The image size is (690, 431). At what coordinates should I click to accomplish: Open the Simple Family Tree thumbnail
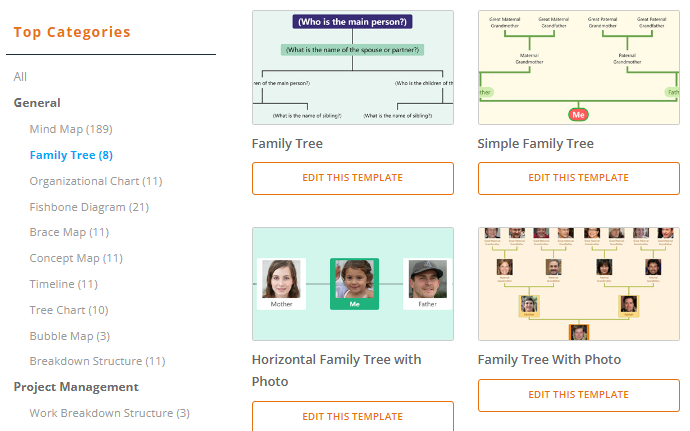tap(579, 68)
